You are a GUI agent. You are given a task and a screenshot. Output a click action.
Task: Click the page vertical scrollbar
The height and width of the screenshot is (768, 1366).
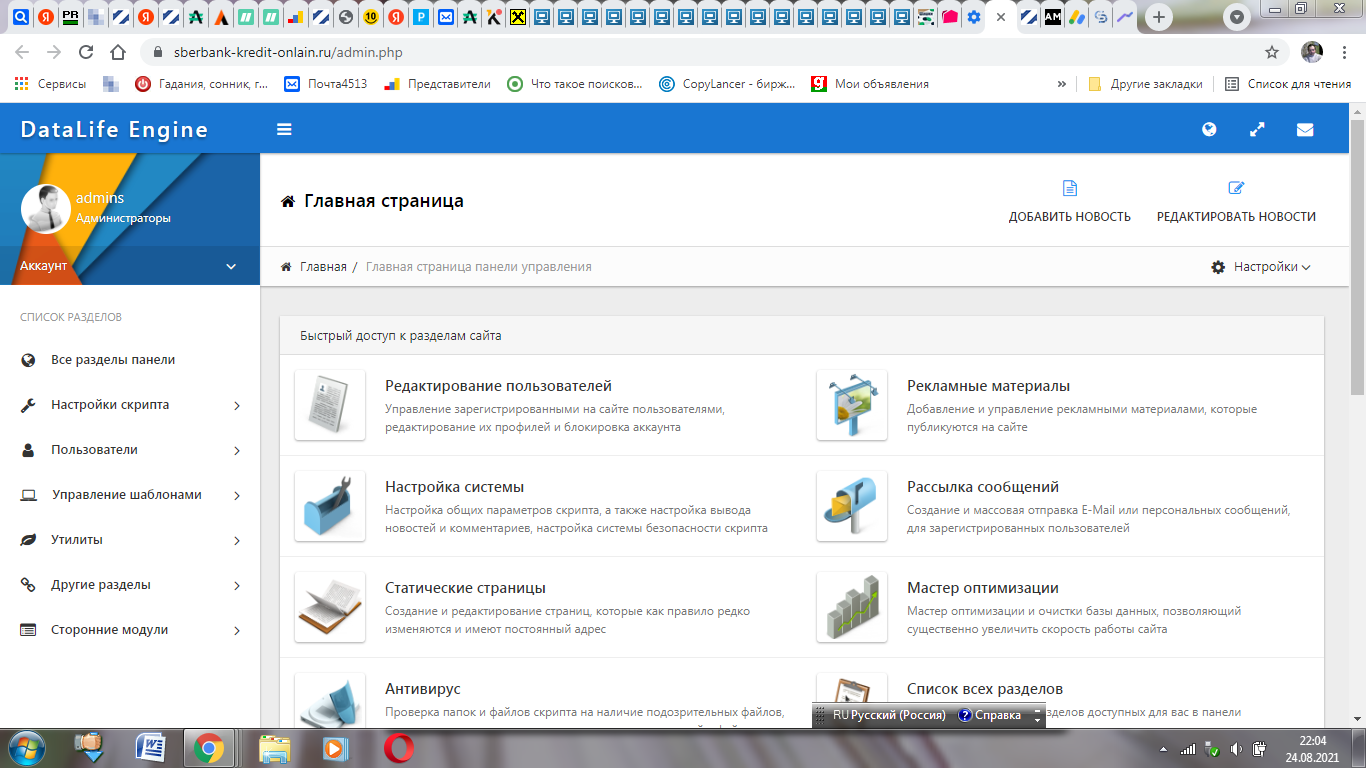coord(1357,256)
